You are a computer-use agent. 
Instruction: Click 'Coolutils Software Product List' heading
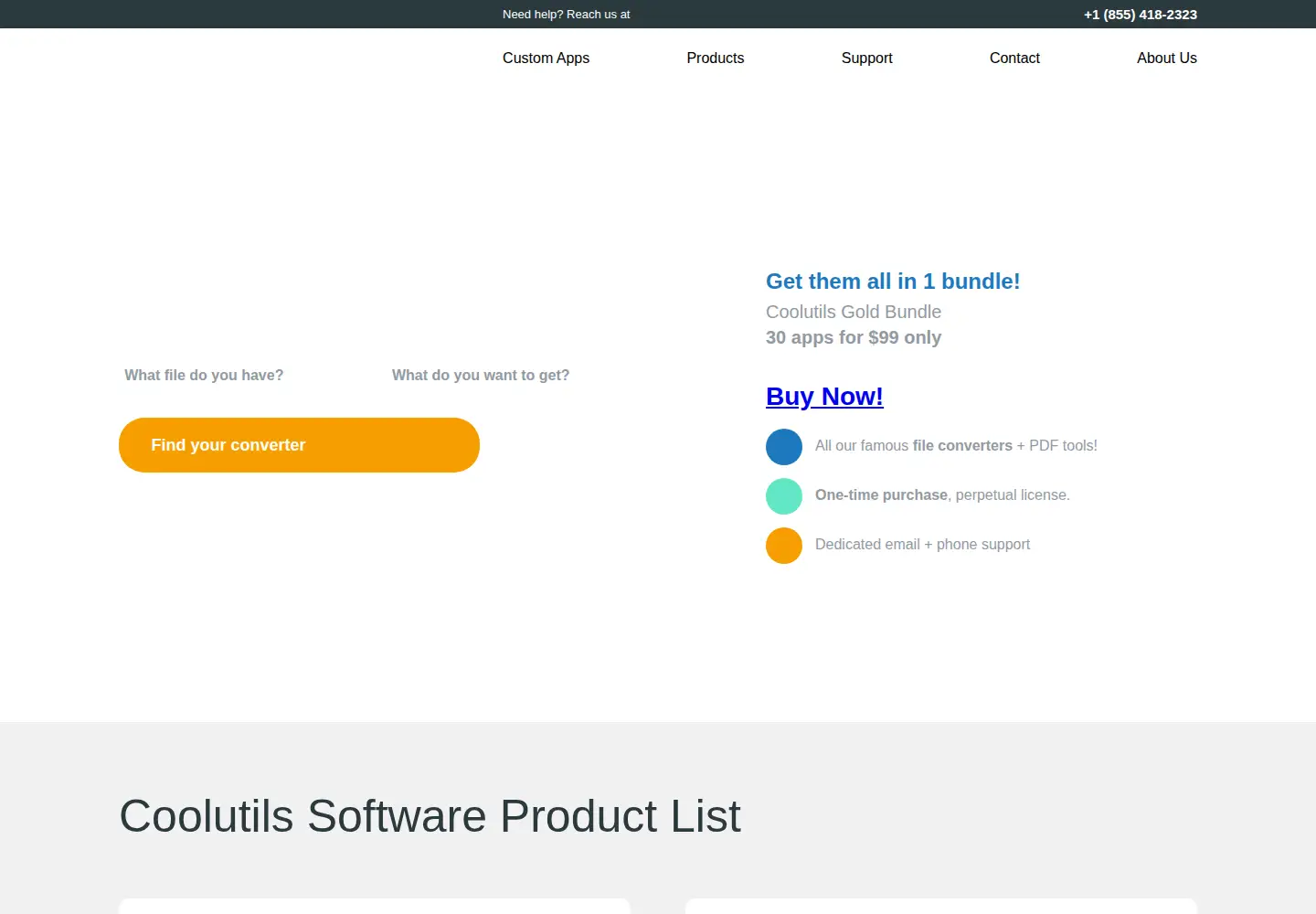pyautogui.click(x=430, y=816)
